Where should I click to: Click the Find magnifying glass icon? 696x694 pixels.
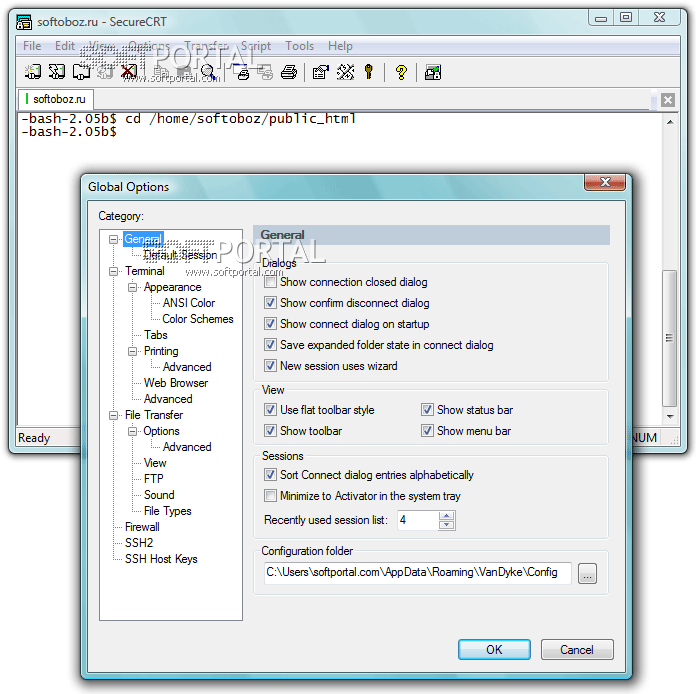[x=208, y=72]
